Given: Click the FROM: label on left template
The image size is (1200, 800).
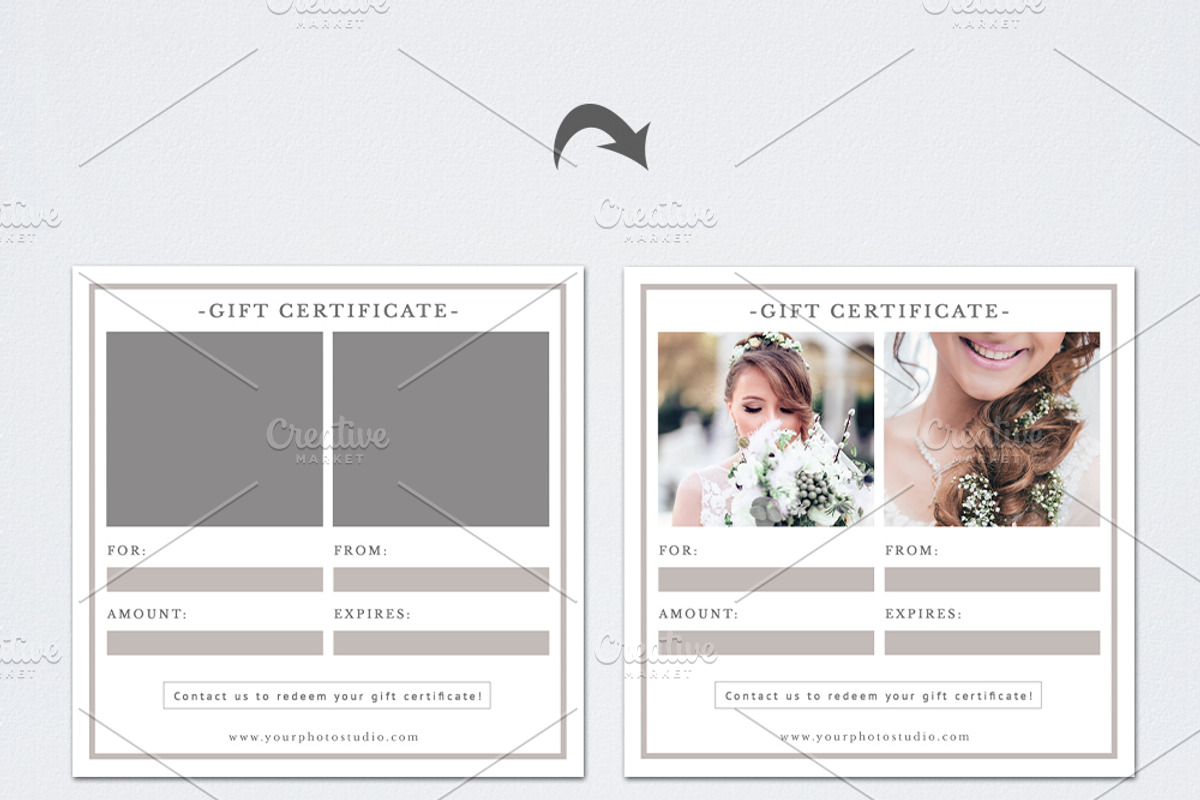Looking at the screenshot, I should pyautogui.click(x=361, y=551).
